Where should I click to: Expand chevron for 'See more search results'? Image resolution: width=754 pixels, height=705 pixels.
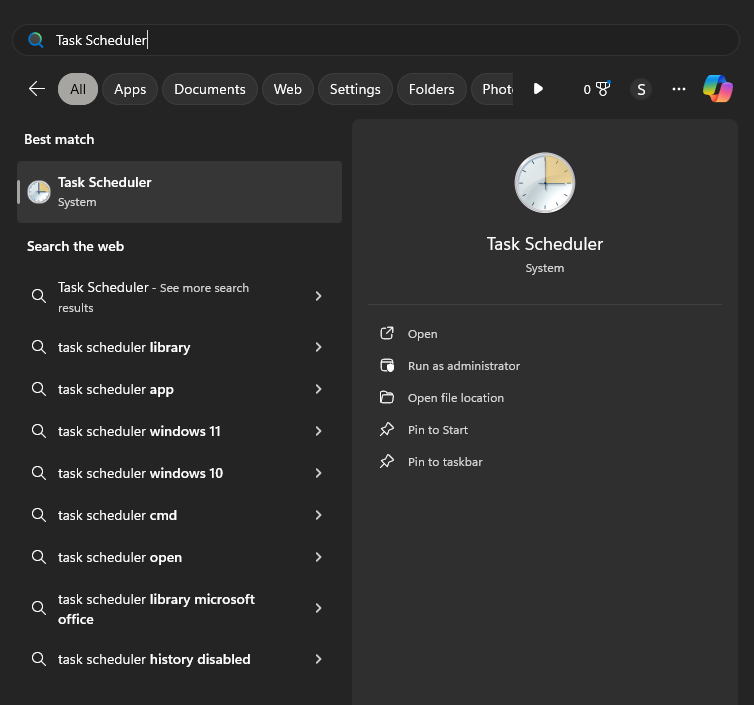coord(318,296)
